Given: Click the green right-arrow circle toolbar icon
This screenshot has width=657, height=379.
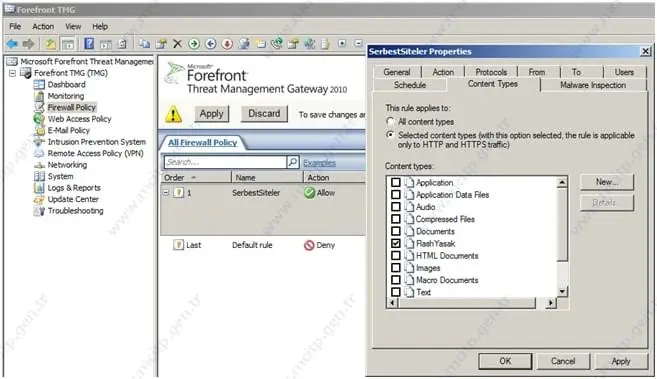Looking at the screenshot, I should pyautogui.click(x=194, y=44).
